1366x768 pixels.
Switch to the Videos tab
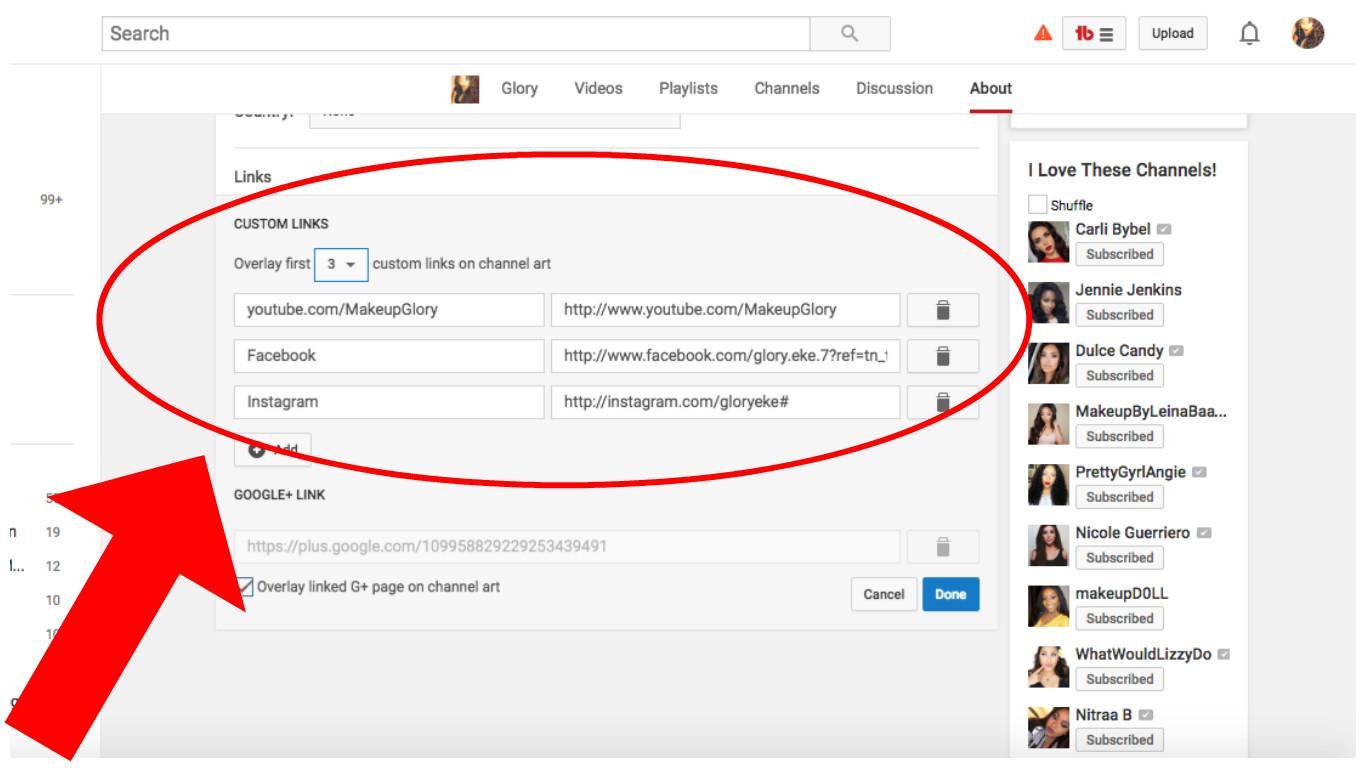[x=598, y=89]
